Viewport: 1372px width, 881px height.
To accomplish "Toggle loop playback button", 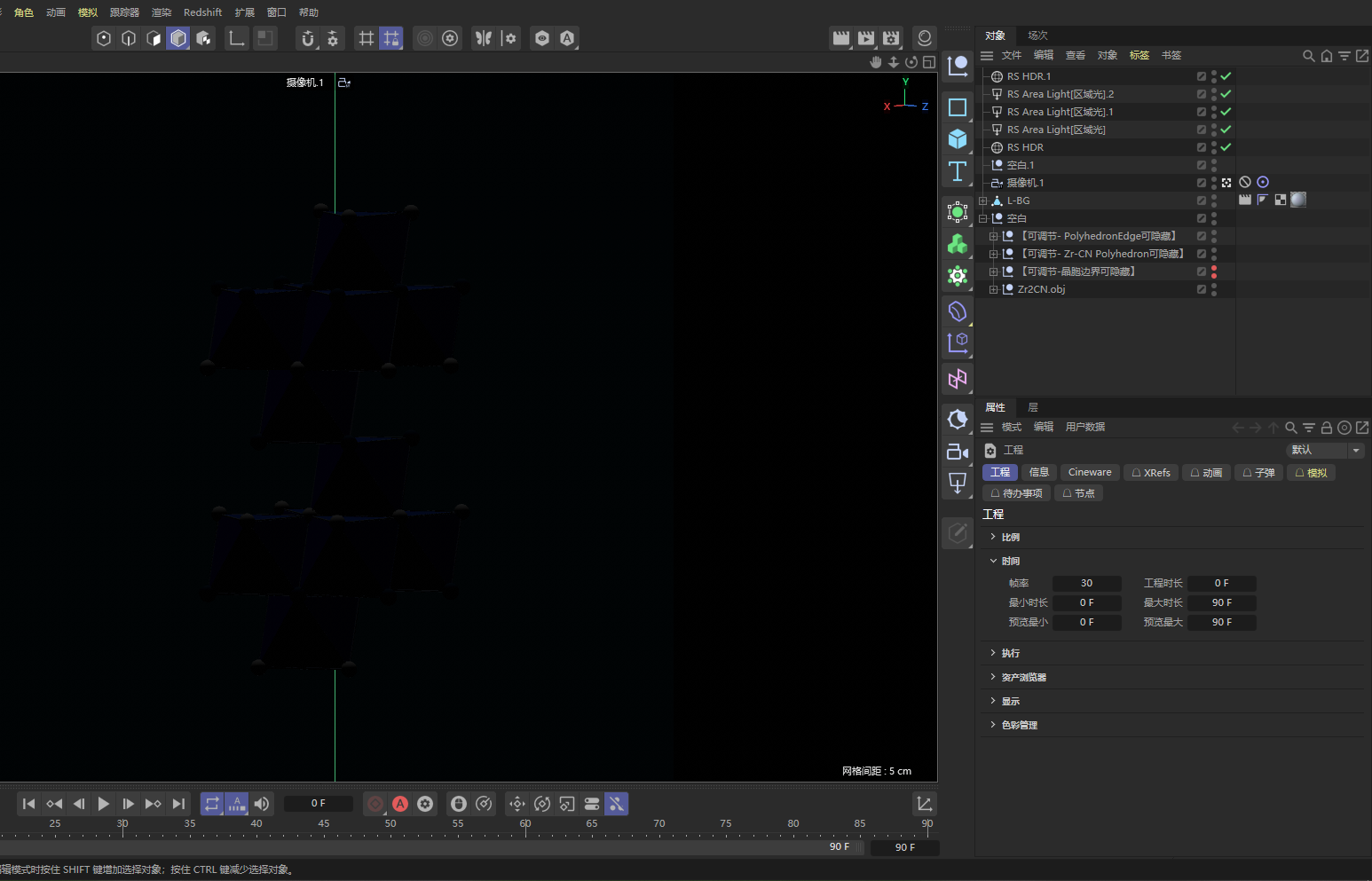I will pyautogui.click(x=212, y=804).
